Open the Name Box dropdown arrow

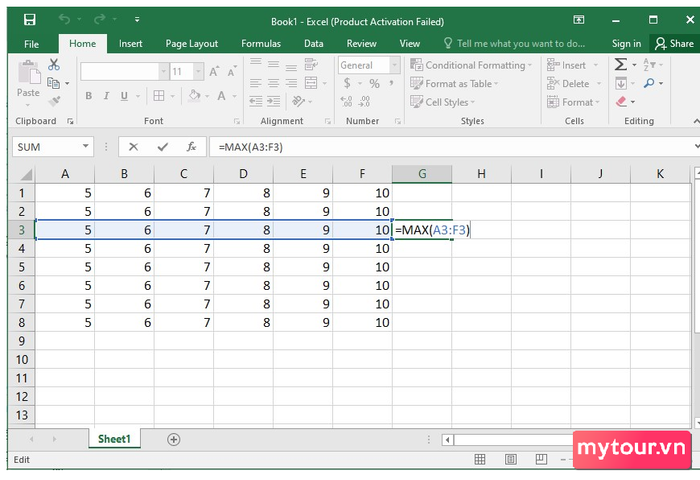(85, 146)
